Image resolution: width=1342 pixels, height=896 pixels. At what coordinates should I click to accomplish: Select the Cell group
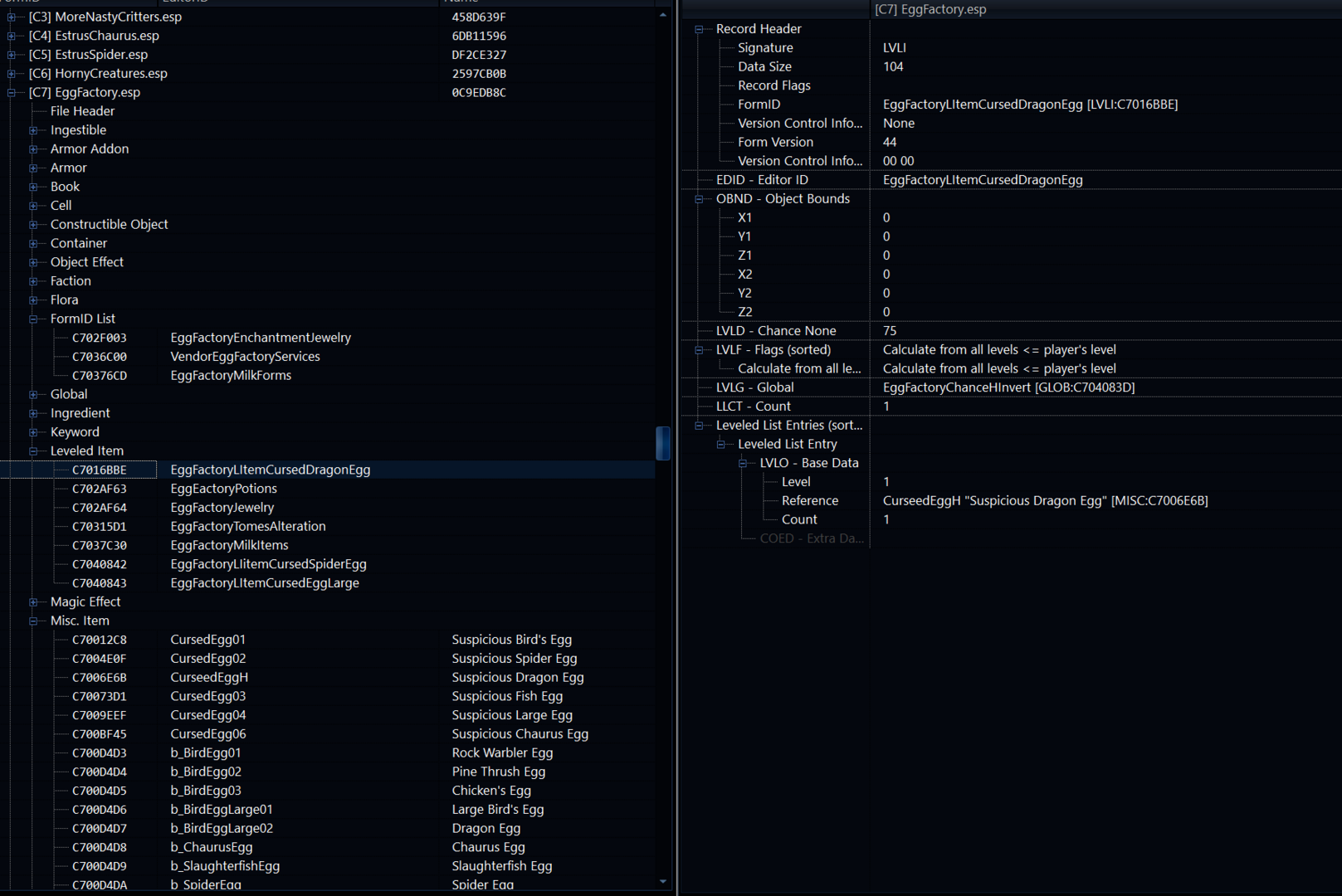click(61, 206)
